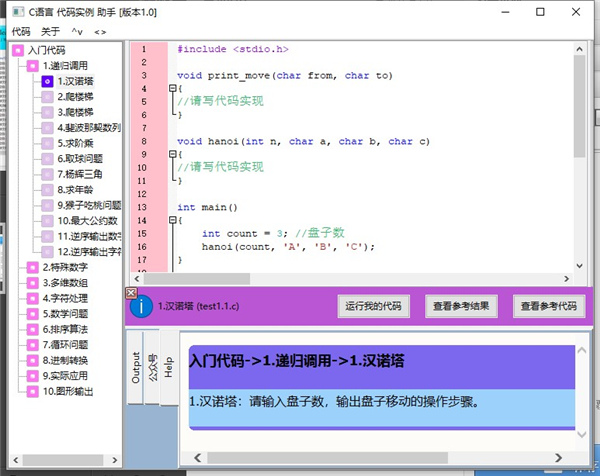Open the 代码 menu

21,32
